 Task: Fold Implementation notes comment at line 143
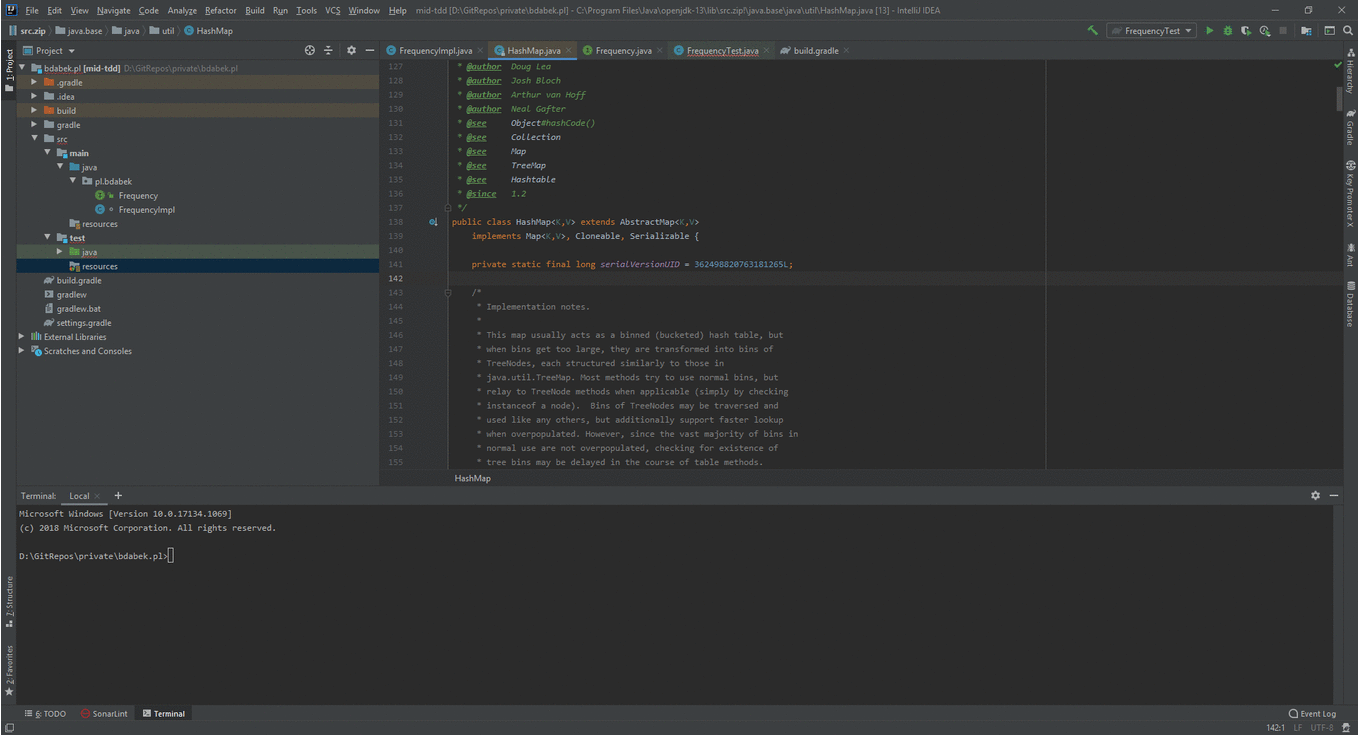(x=448, y=293)
